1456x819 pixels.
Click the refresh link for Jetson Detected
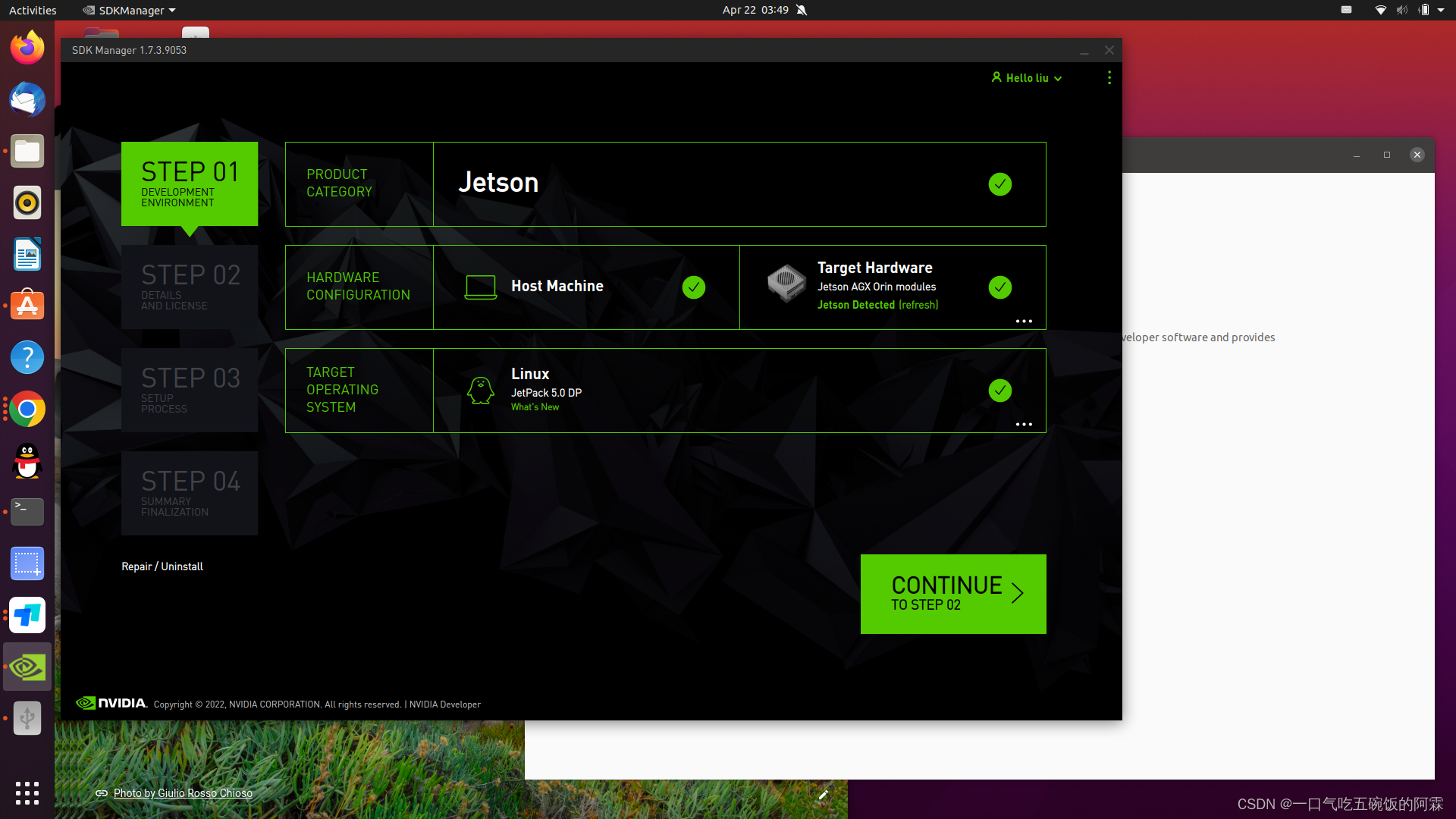click(x=918, y=305)
